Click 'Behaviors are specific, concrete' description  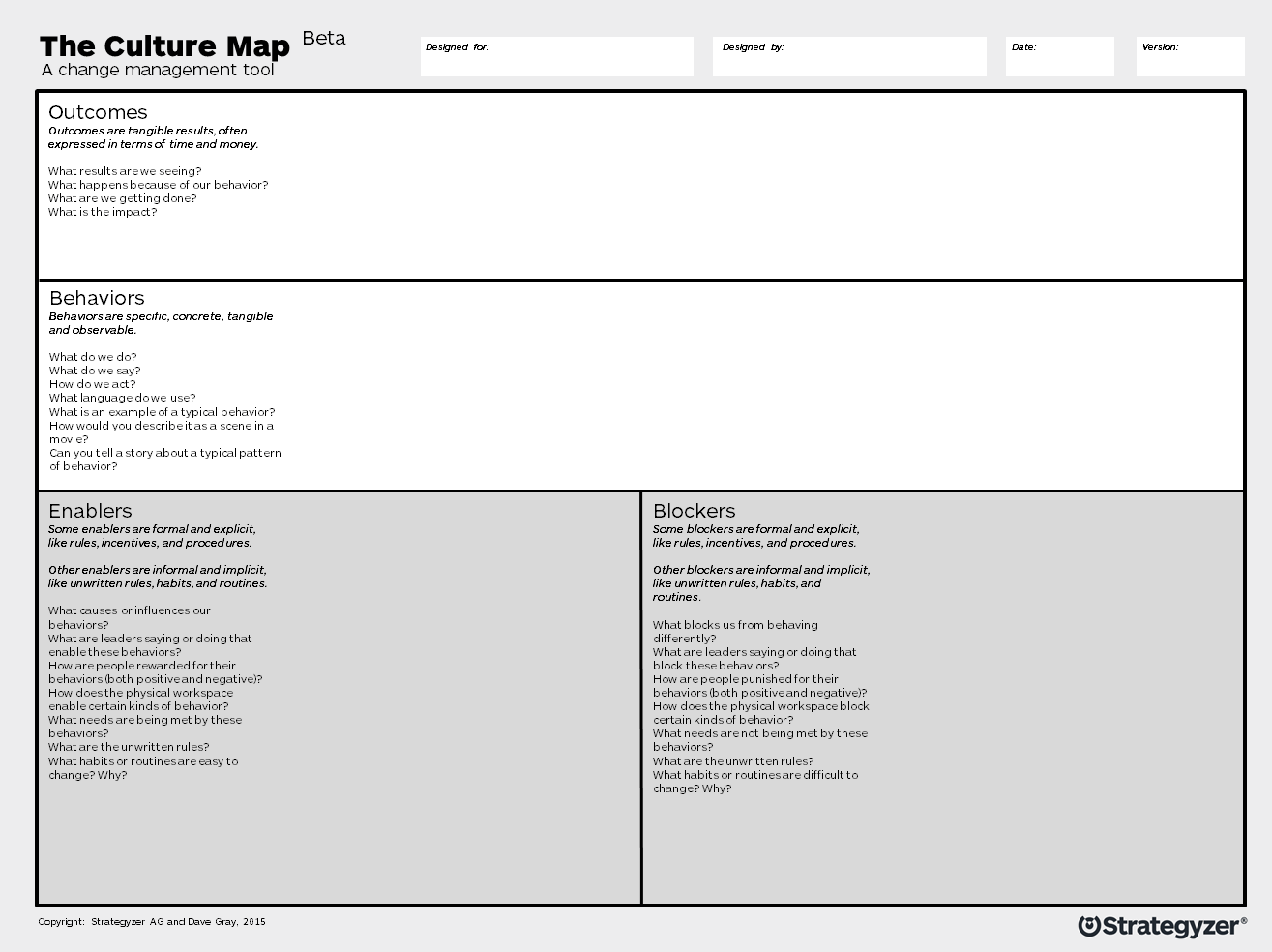162,323
